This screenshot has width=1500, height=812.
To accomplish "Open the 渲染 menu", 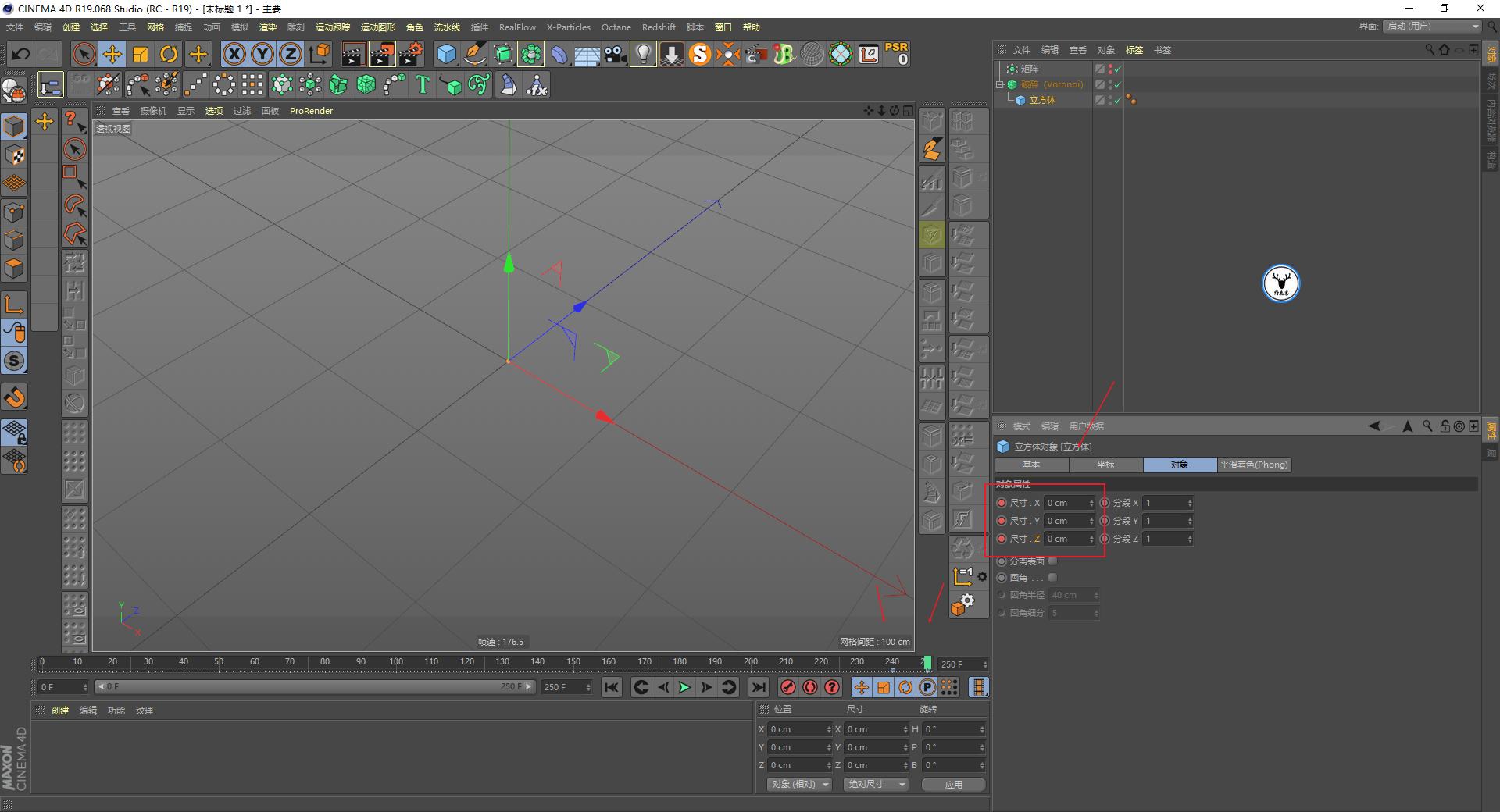I will (268, 27).
